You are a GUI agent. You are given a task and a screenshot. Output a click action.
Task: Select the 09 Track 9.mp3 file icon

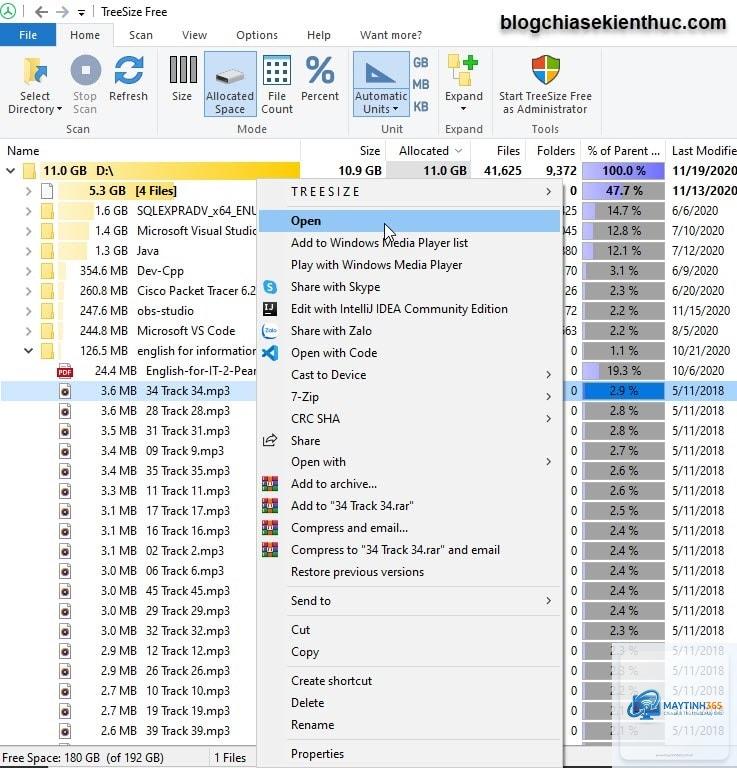[x=65, y=451]
